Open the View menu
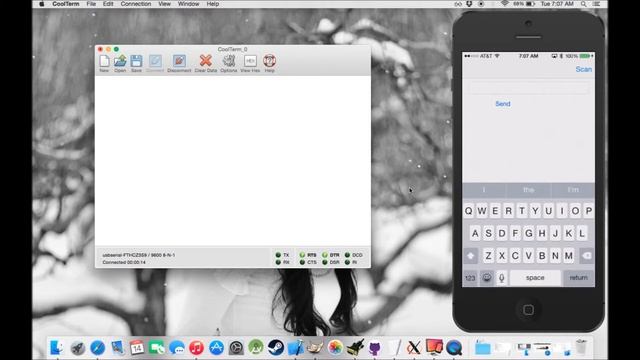 [x=164, y=4]
